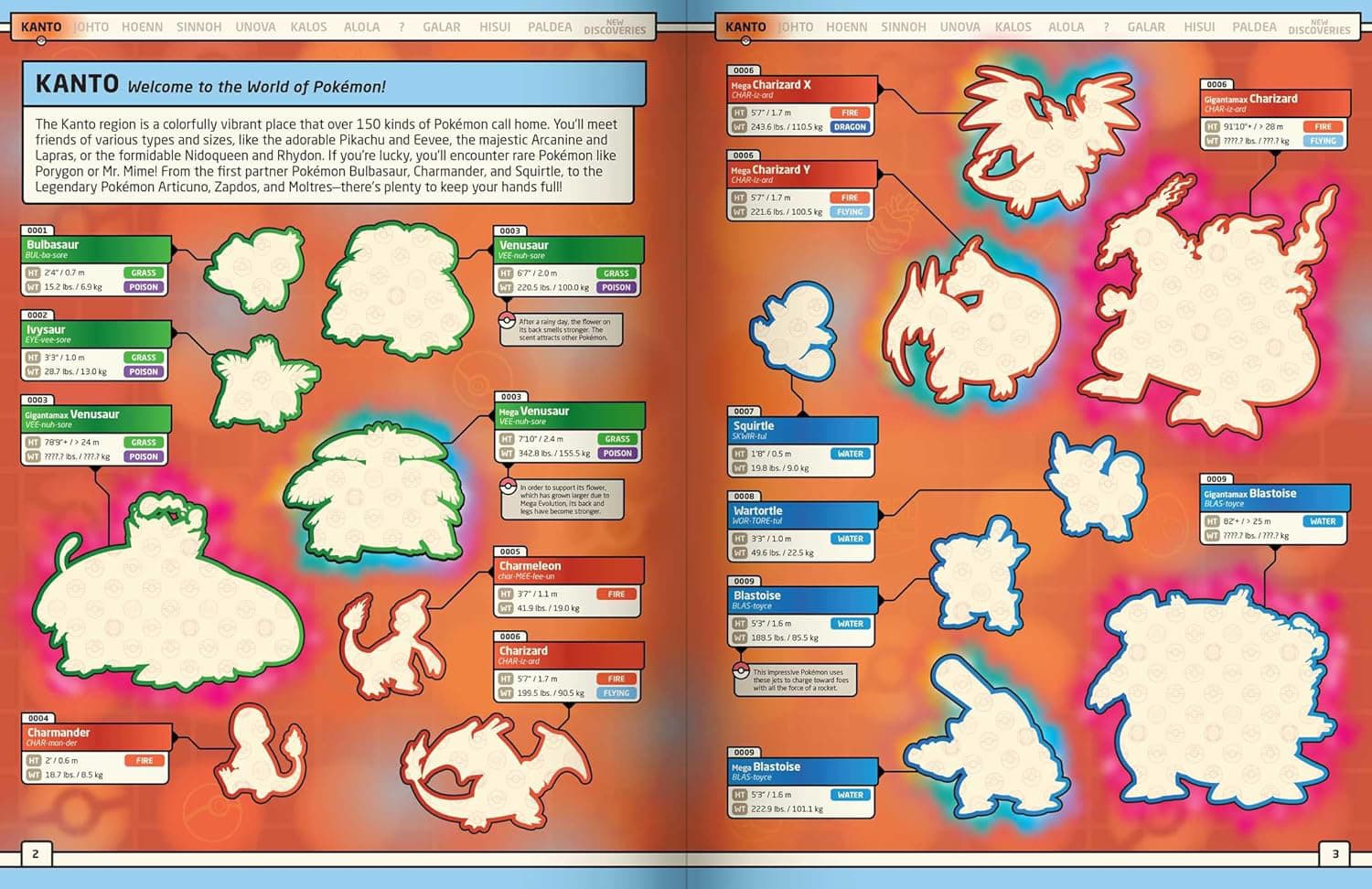This screenshot has height=889, width=1372.
Task: Click the GRASS type badge on the Bulbasaur card
Action: [144, 273]
